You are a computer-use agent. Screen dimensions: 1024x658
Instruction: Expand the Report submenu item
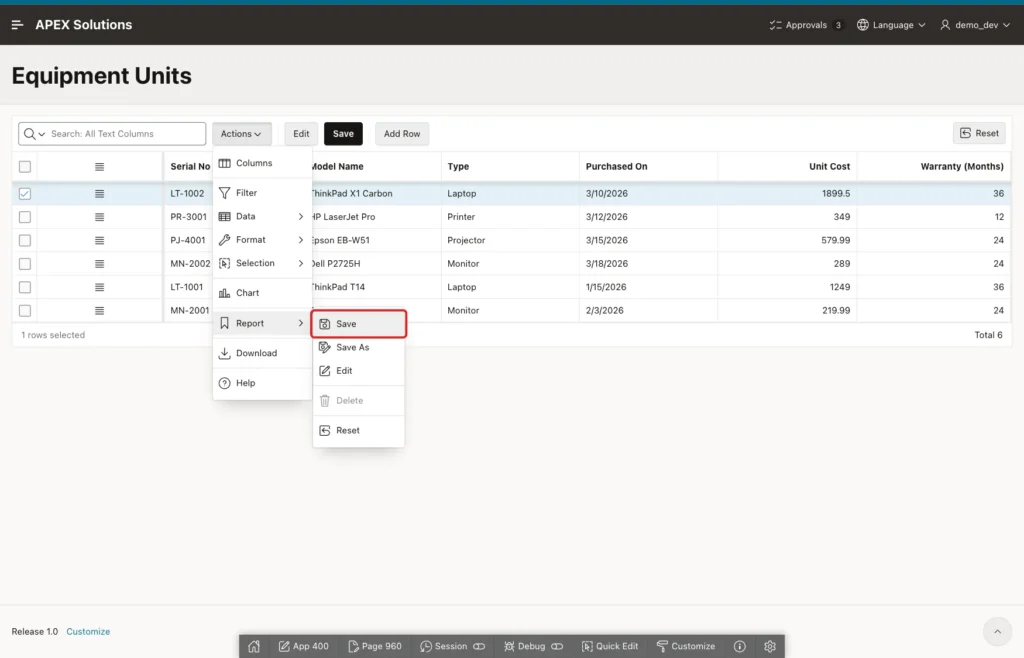click(262, 323)
